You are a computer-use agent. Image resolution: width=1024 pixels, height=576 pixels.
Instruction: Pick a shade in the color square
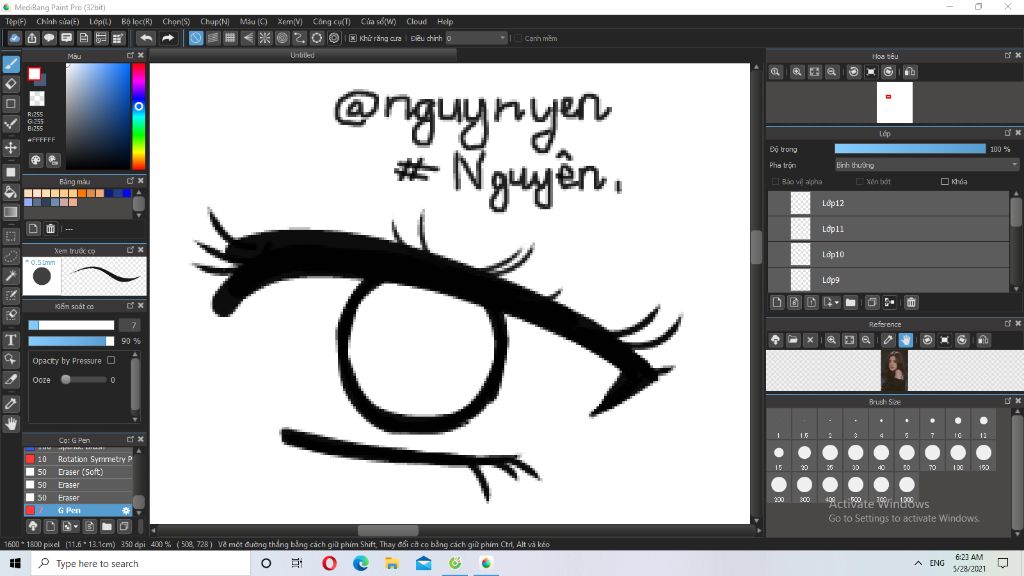coord(98,116)
